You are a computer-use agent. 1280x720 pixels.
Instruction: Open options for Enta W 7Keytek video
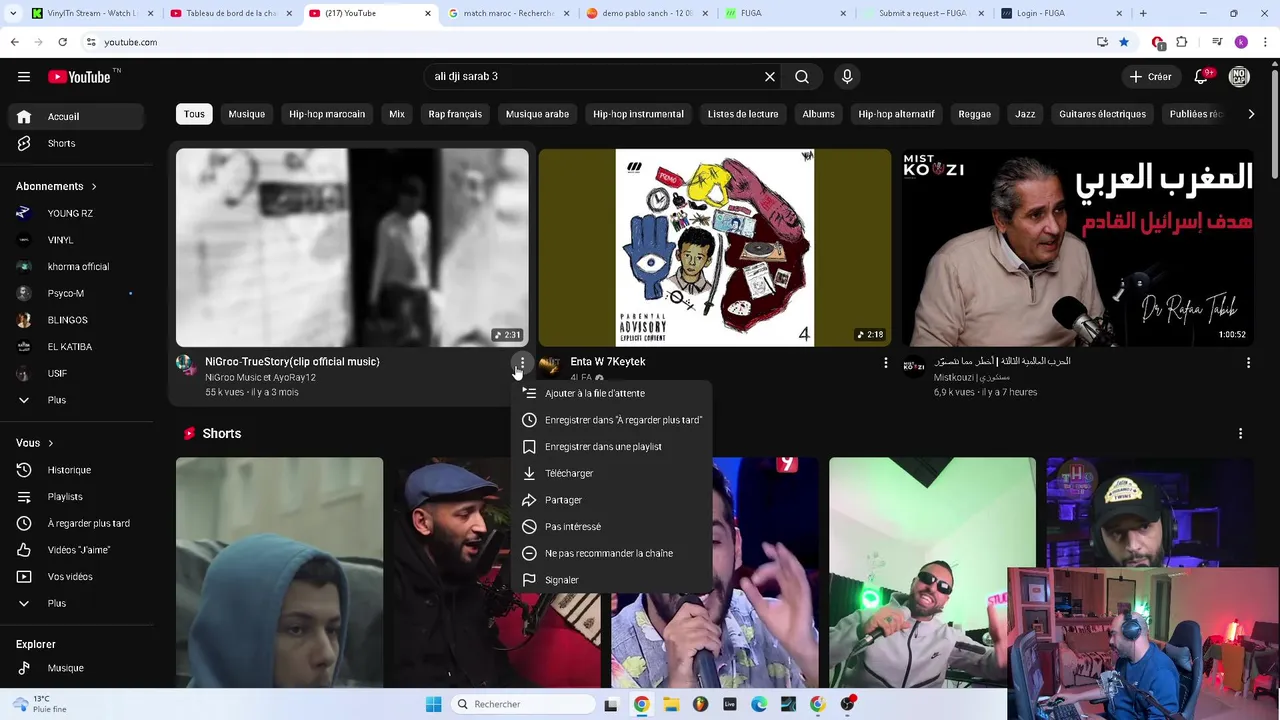point(885,363)
